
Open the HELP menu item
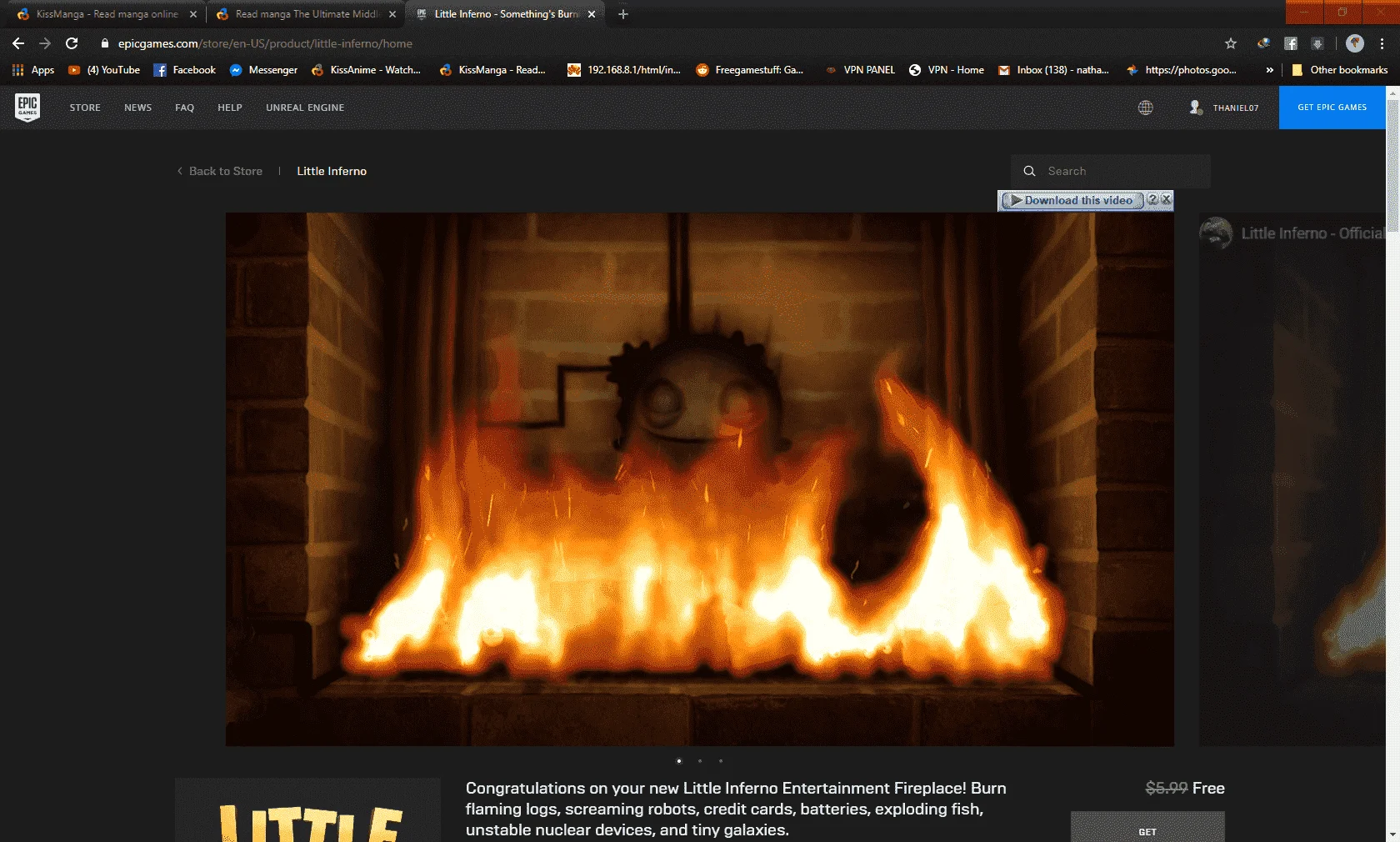click(230, 108)
